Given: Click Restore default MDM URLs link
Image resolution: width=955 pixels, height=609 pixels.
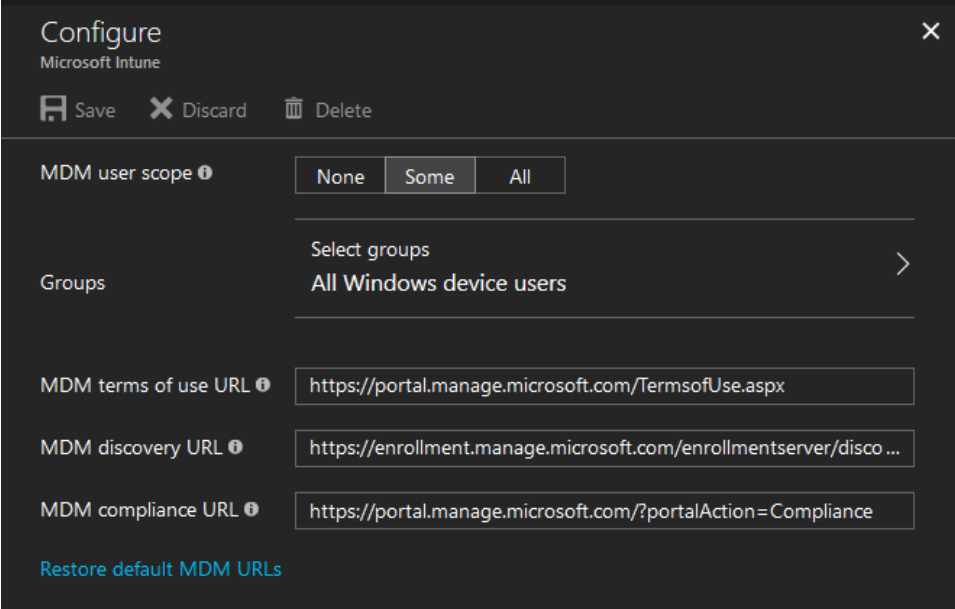Looking at the screenshot, I should pyautogui.click(x=161, y=569).
